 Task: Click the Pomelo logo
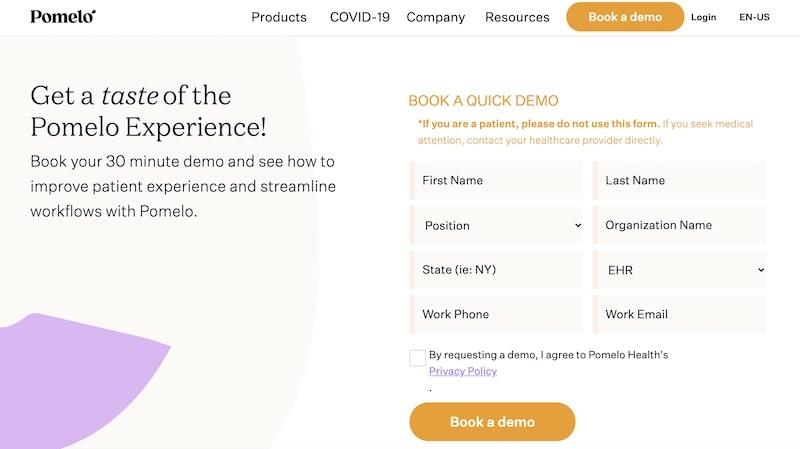(x=63, y=16)
